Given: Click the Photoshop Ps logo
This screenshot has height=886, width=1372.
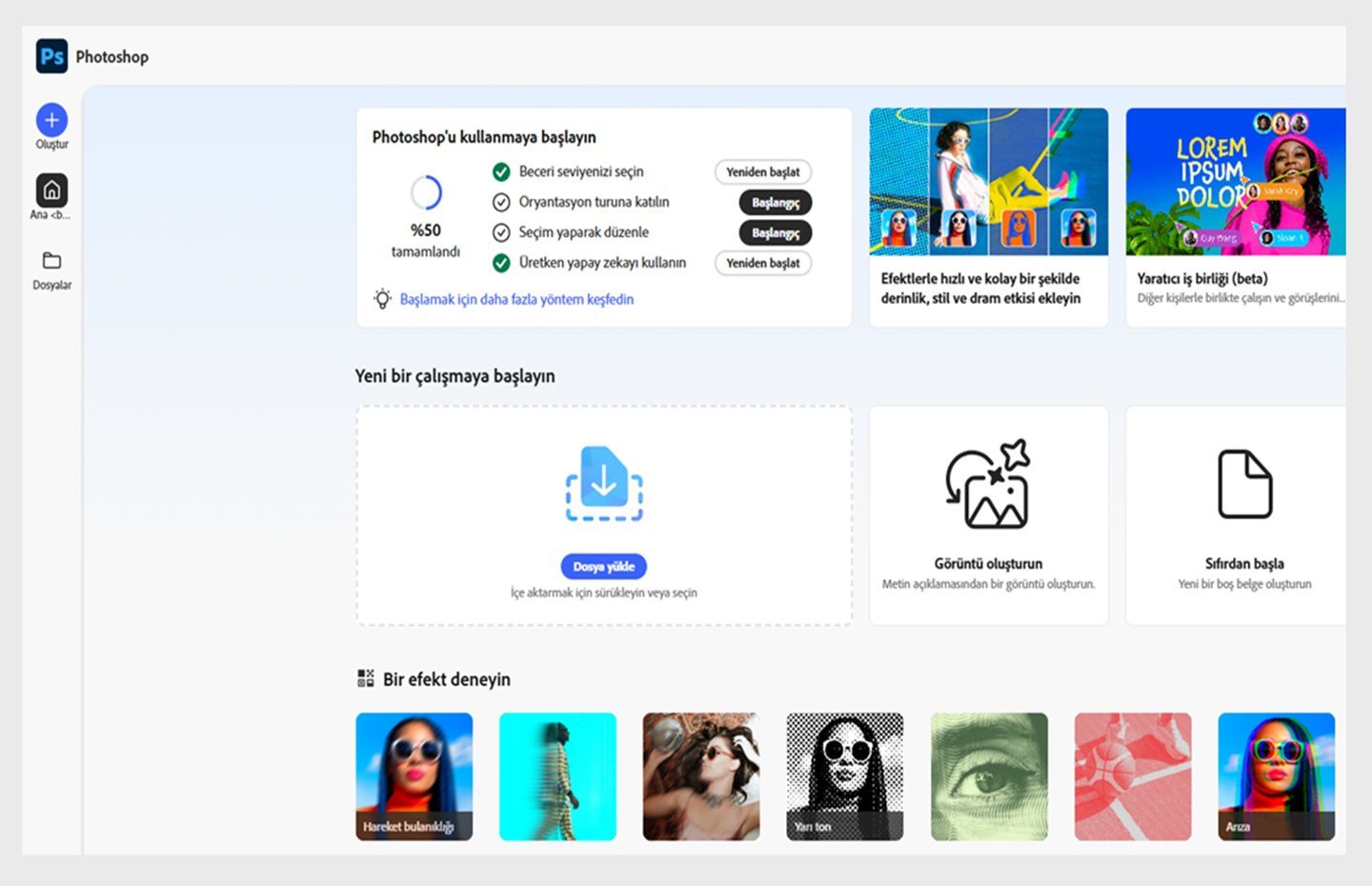Looking at the screenshot, I should [x=51, y=56].
